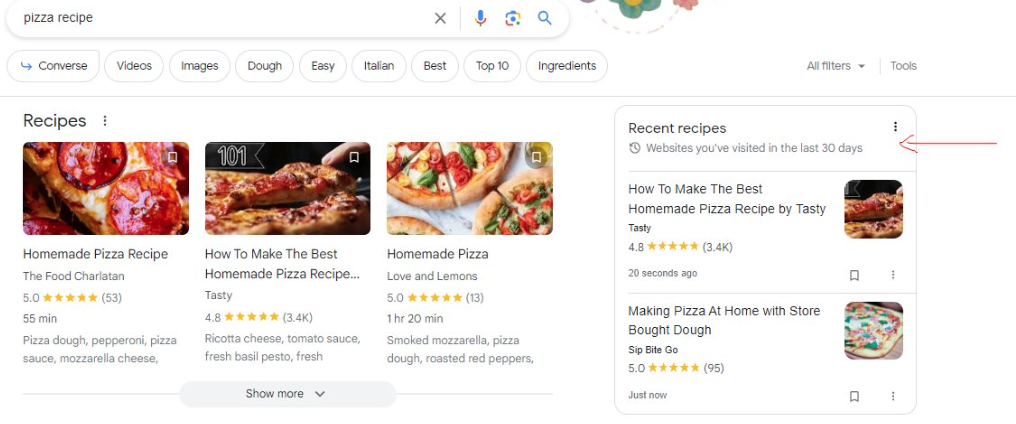The image size is (1016, 424).
Task: Select the Images filter tab
Action: 199,66
